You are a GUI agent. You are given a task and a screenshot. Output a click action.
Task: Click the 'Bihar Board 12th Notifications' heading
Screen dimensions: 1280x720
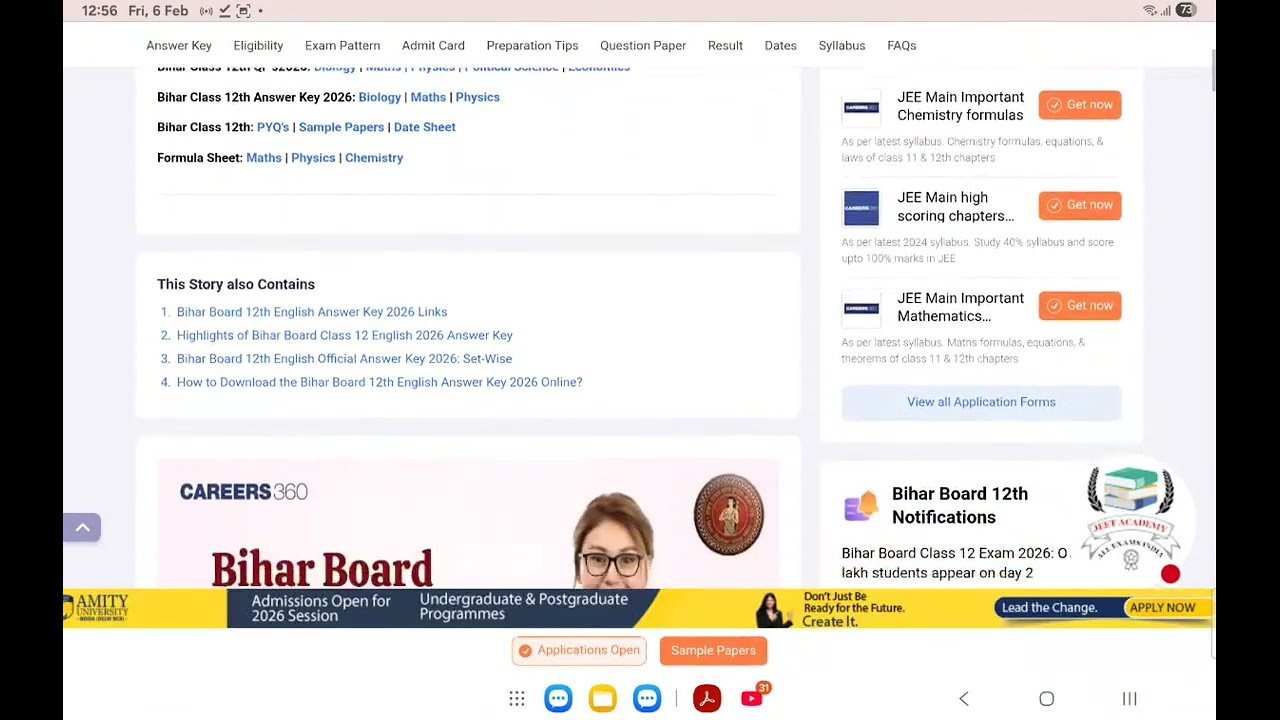960,505
